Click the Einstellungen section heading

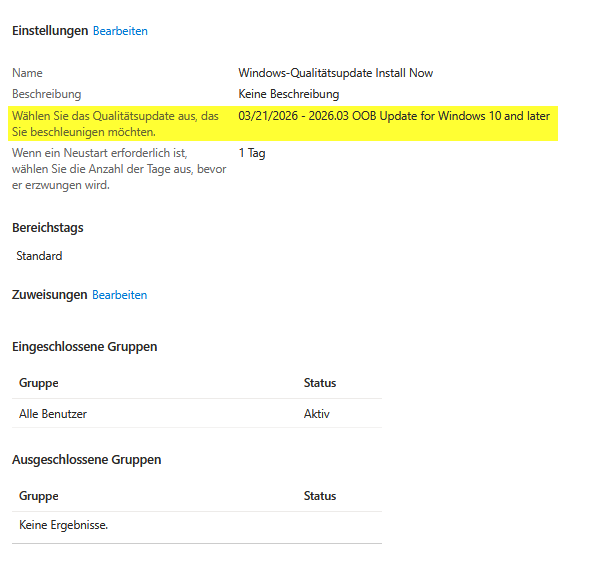[50, 31]
